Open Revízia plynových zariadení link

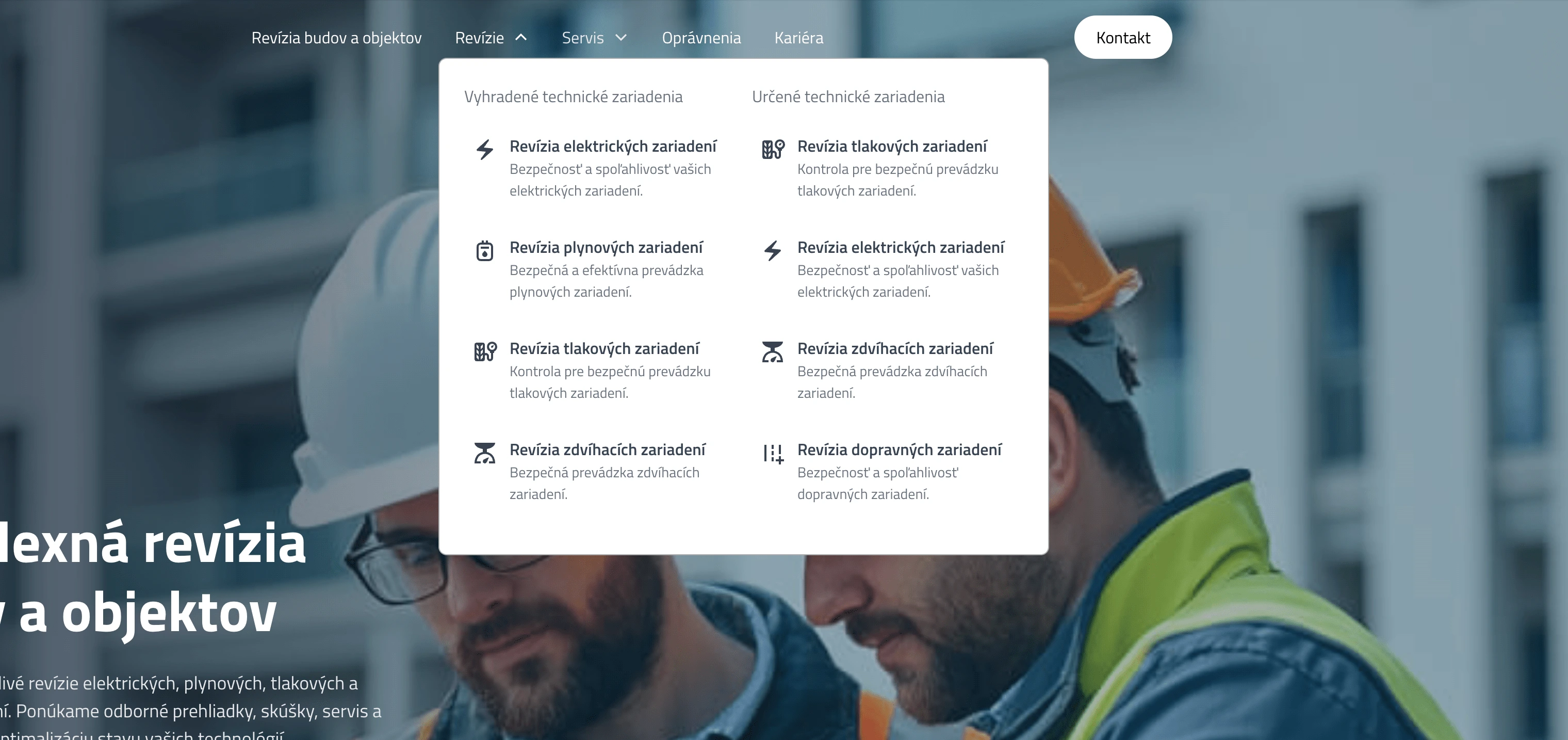606,247
